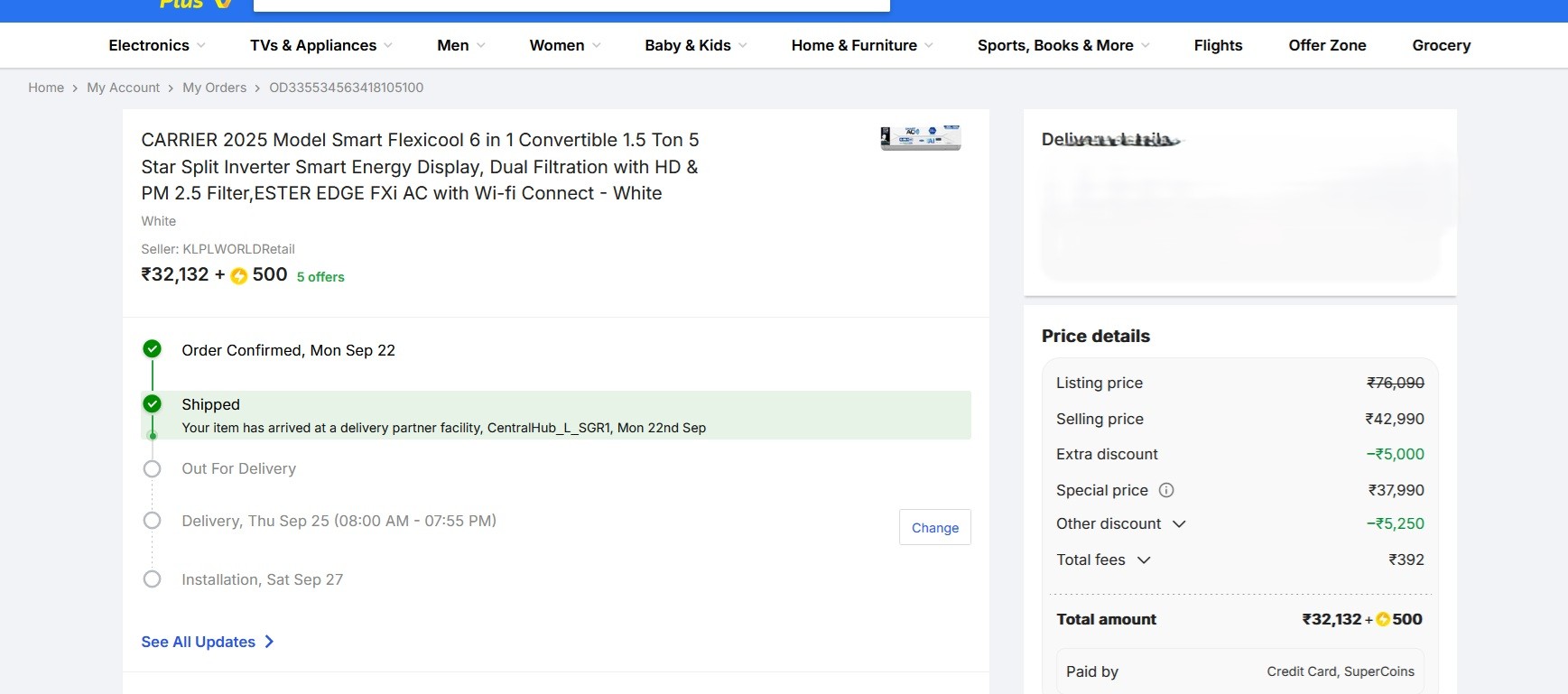Open the Carrier AC product thumbnail
Image resolution: width=1568 pixels, height=694 pixels.
(920, 137)
